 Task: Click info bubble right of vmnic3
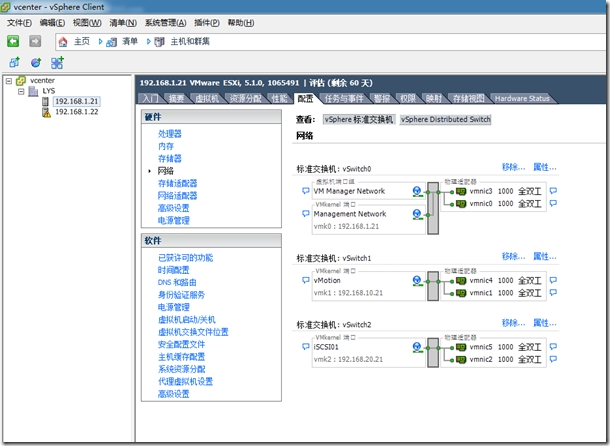[x=553, y=191]
